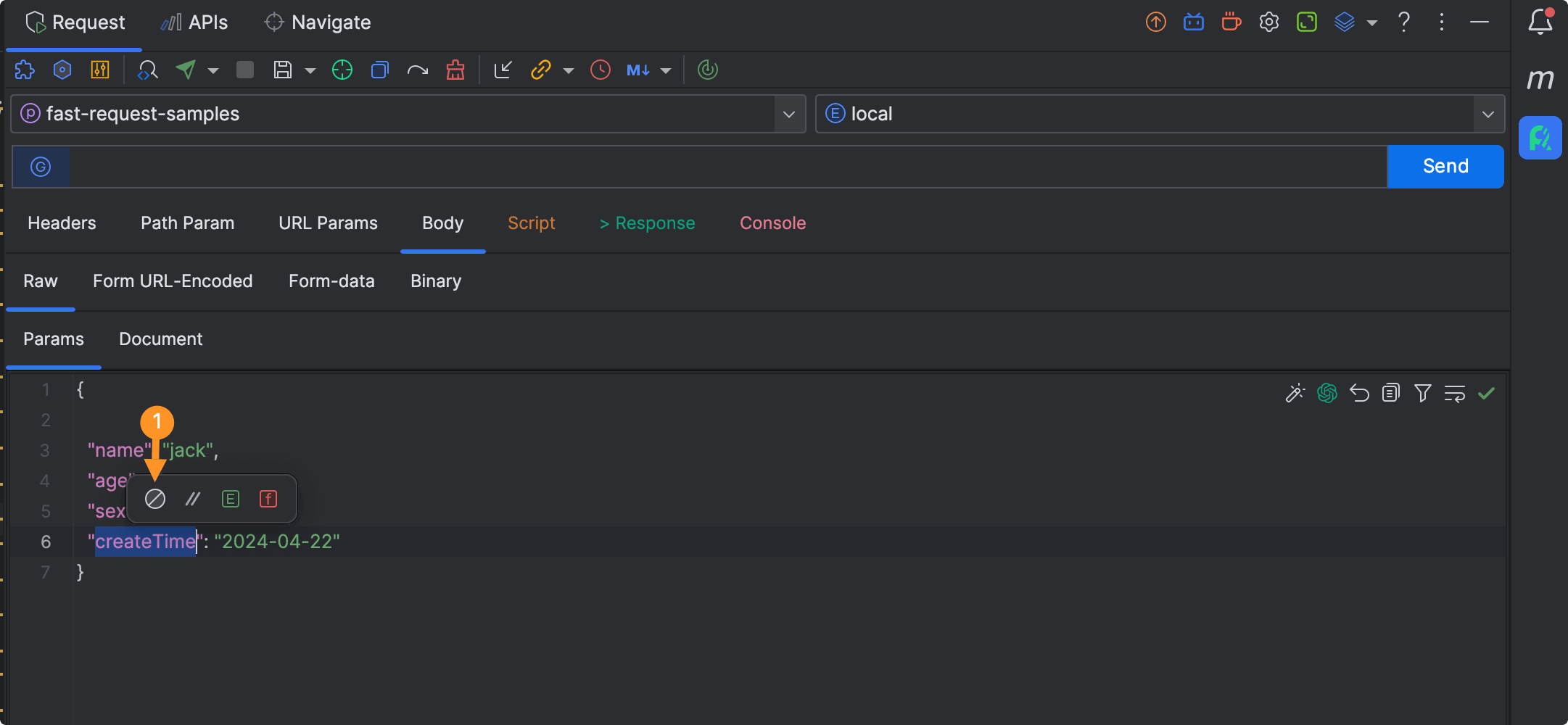The height and width of the screenshot is (725, 1568).
Task: Click the magic wand icon in editor
Action: 1295,393
